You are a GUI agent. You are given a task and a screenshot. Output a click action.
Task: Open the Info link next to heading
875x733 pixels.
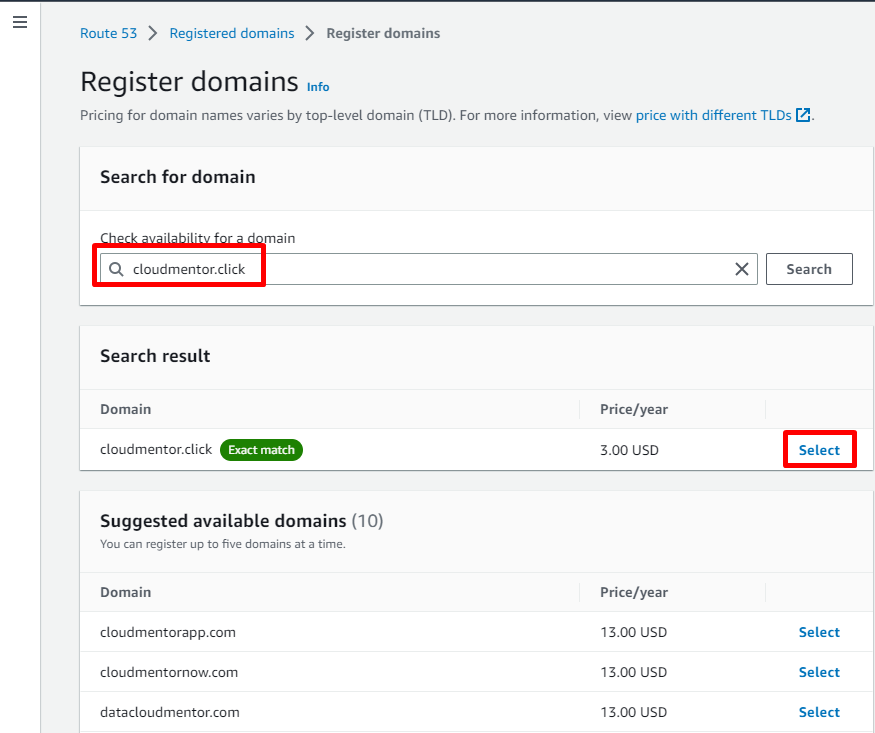click(x=318, y=87)
